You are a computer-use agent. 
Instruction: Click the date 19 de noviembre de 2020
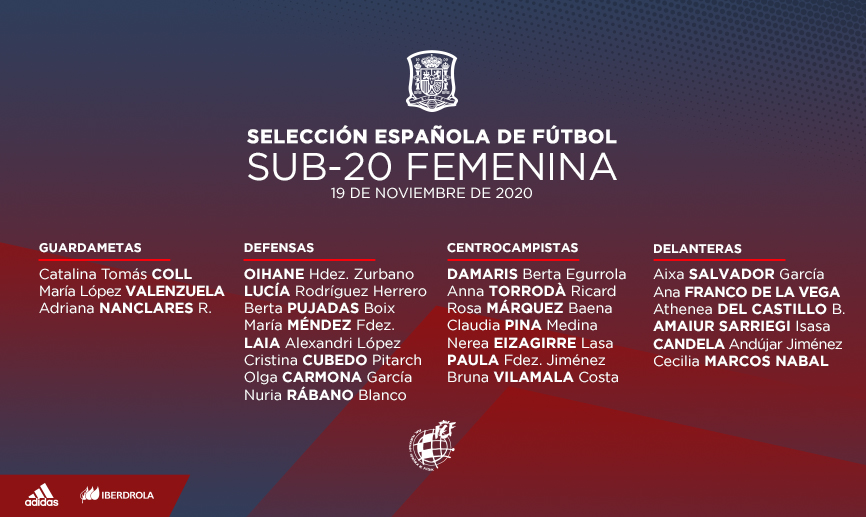click(432, 191)
